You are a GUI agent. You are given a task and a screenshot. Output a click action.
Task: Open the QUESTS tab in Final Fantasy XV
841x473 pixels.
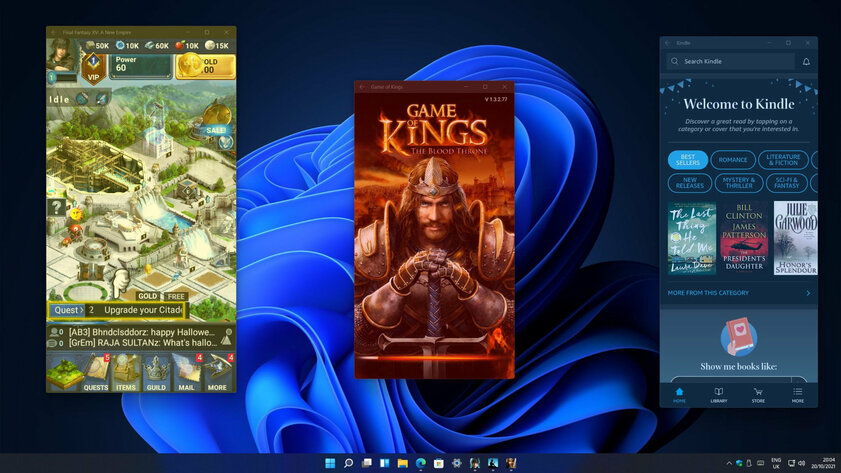coord(95,373)
